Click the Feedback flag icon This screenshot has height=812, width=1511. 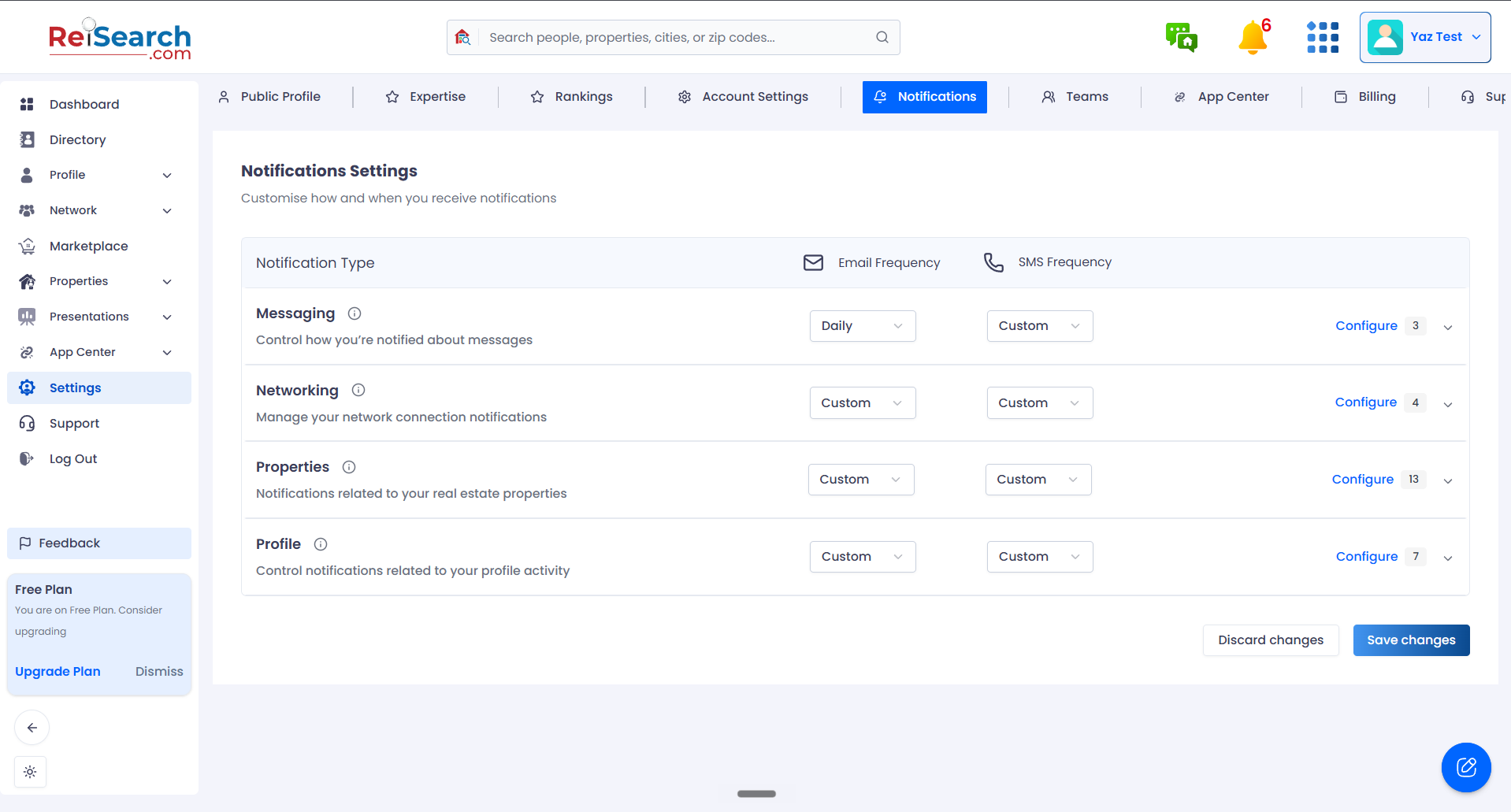pyautogui.click(x=25, y=543)
